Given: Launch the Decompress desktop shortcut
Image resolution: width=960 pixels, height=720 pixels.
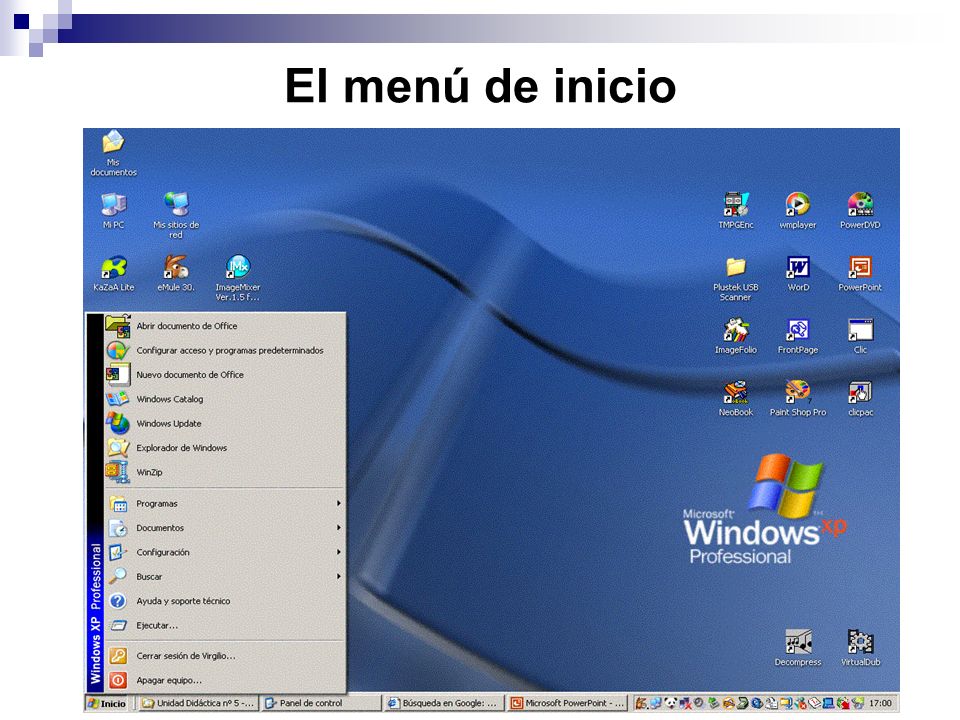Looking at the screenshot, I should click(798, 648).
